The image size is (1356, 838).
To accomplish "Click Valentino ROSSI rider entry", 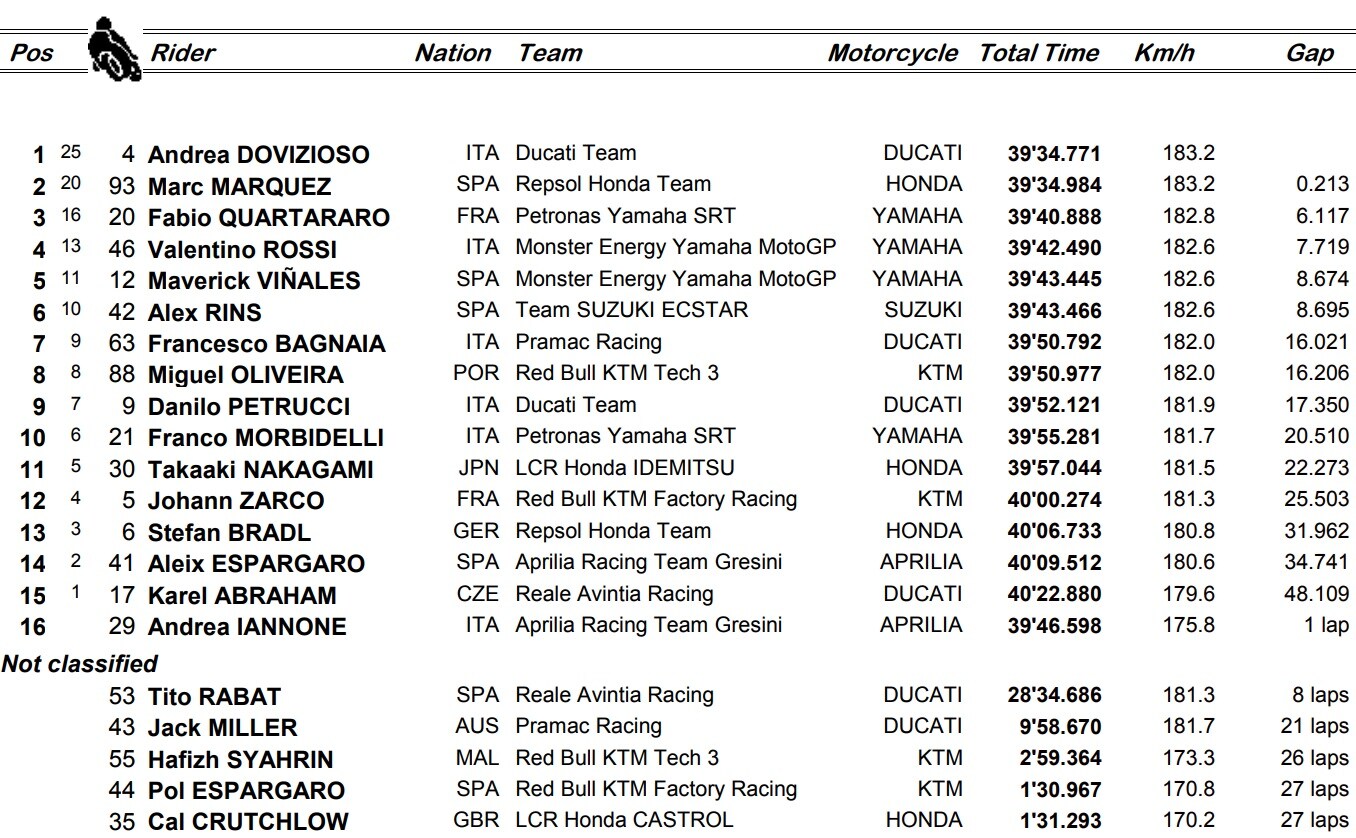I will [242, 250].
